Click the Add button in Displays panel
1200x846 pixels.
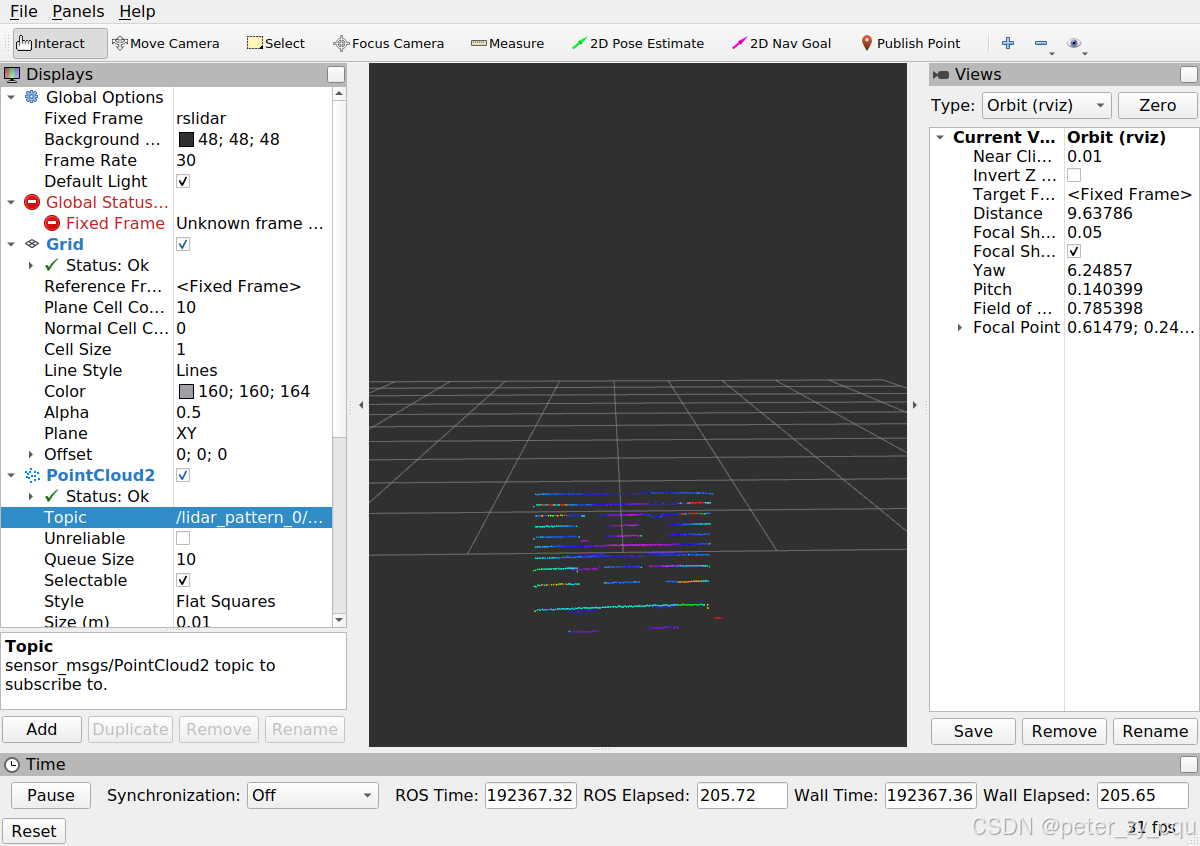coord(41,729)
